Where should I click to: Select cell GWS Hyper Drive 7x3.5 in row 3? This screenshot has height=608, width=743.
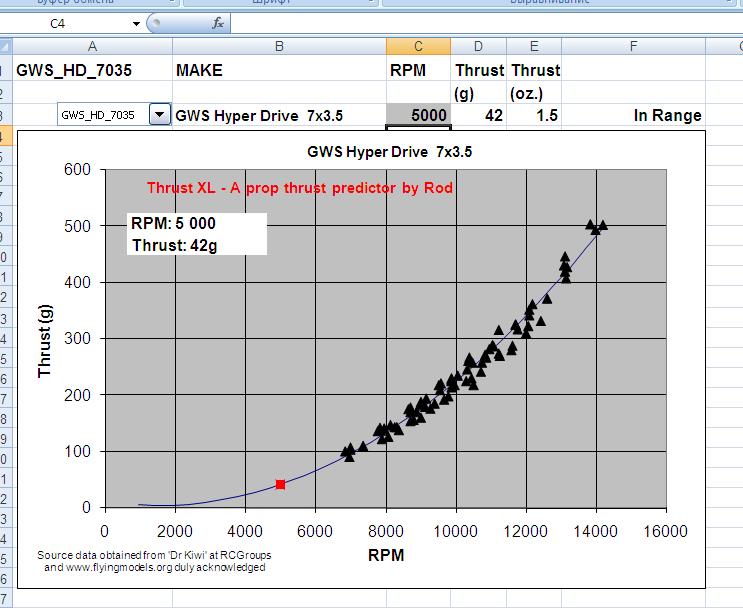280,115
